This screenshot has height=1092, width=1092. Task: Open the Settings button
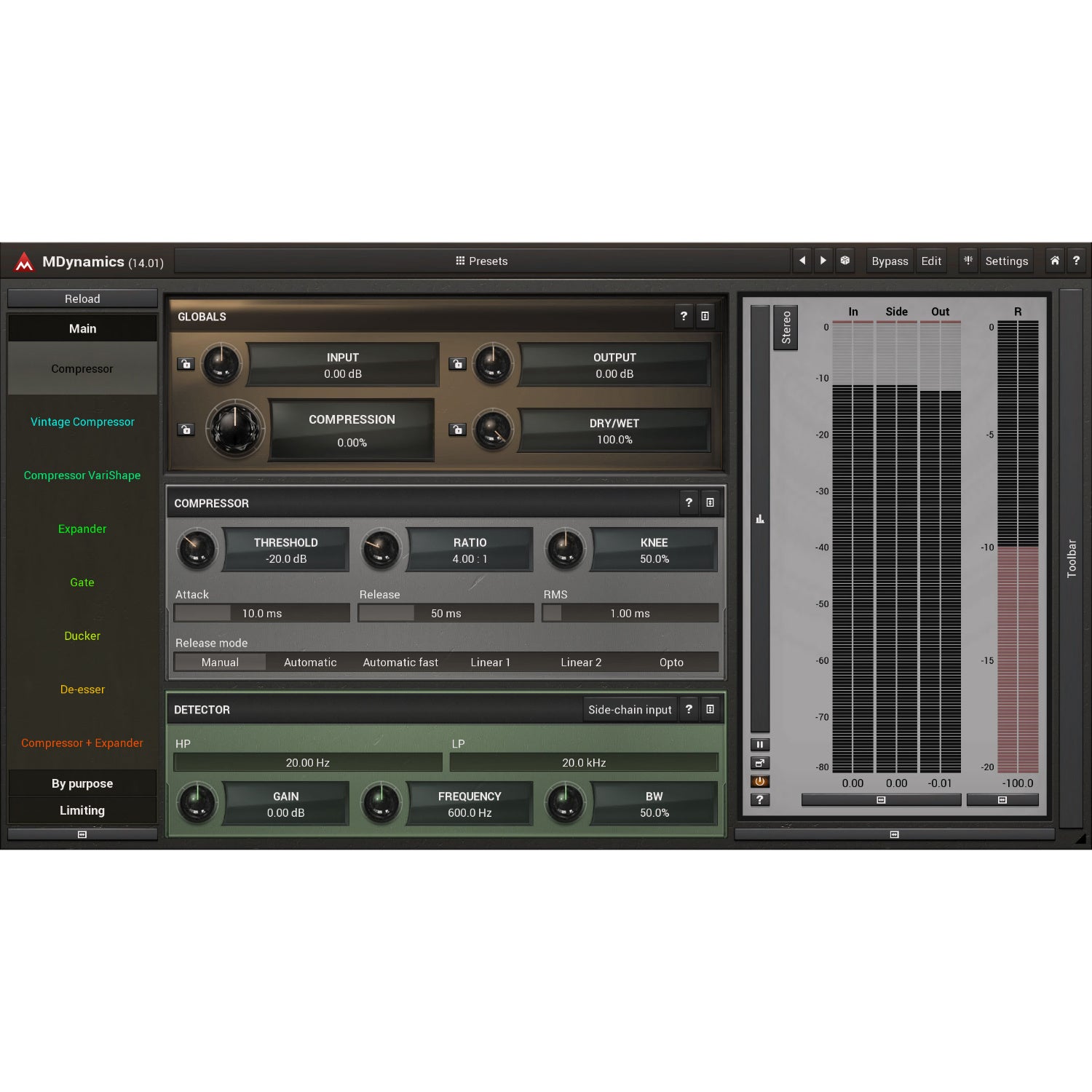(x=1006, y=261)
